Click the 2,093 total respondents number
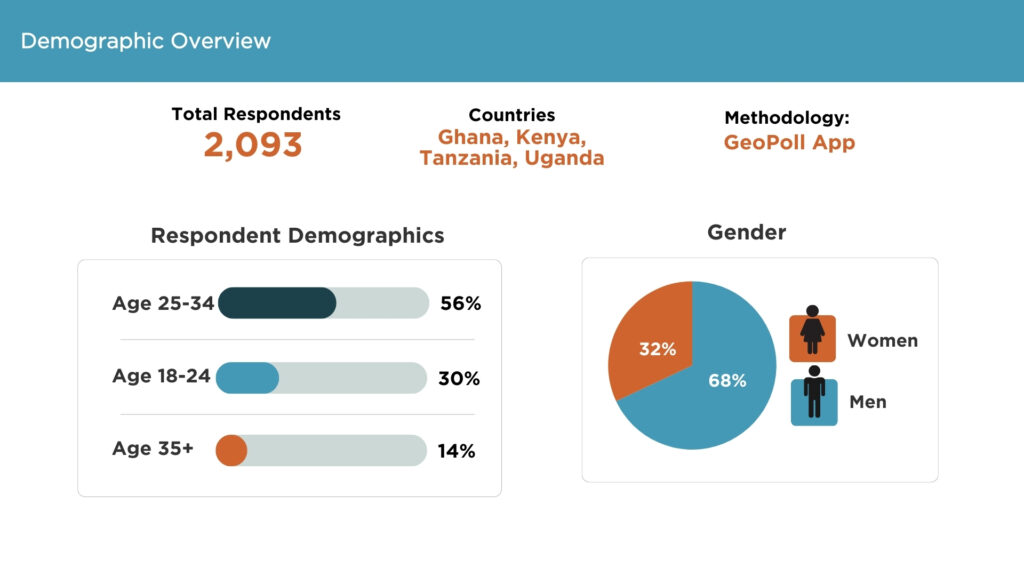 253,145
